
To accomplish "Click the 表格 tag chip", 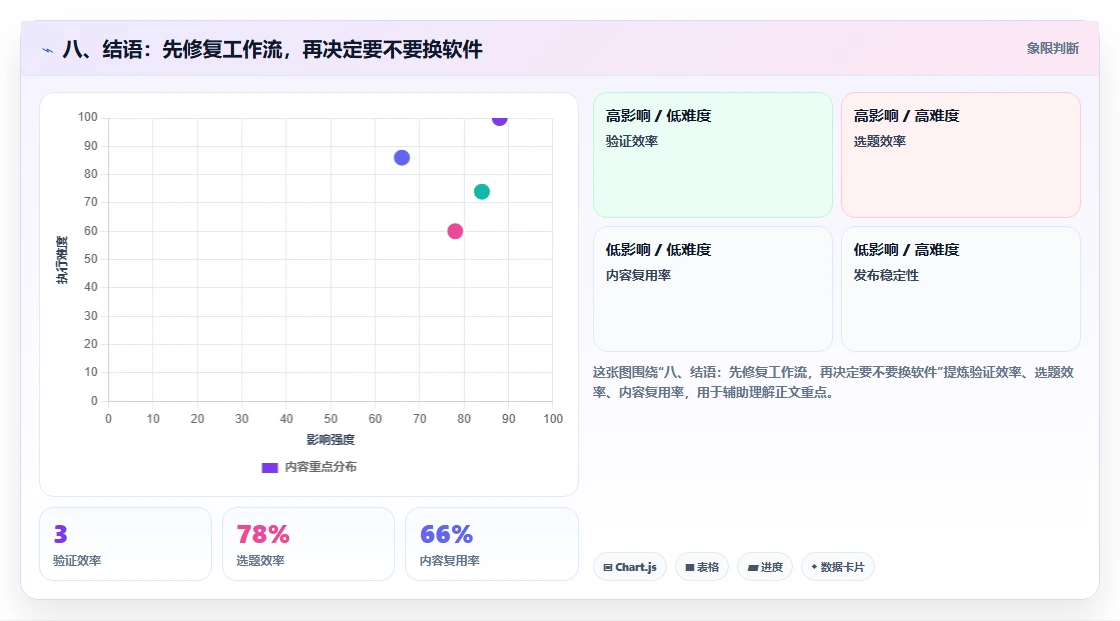I will [x=702, y=567].
